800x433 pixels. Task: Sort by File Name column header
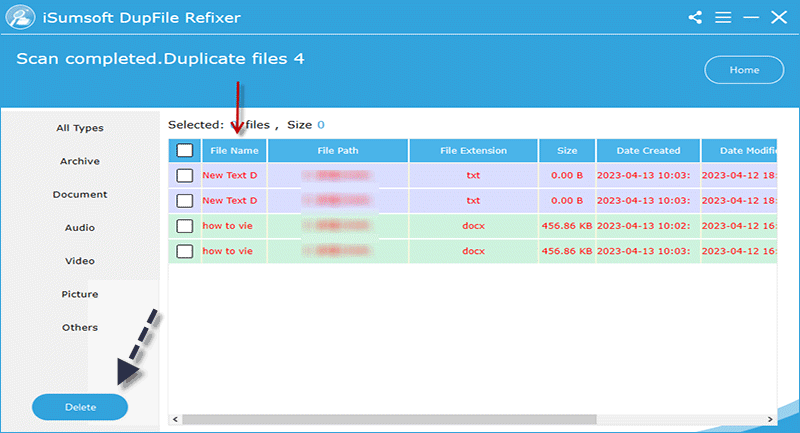point(234,150)
